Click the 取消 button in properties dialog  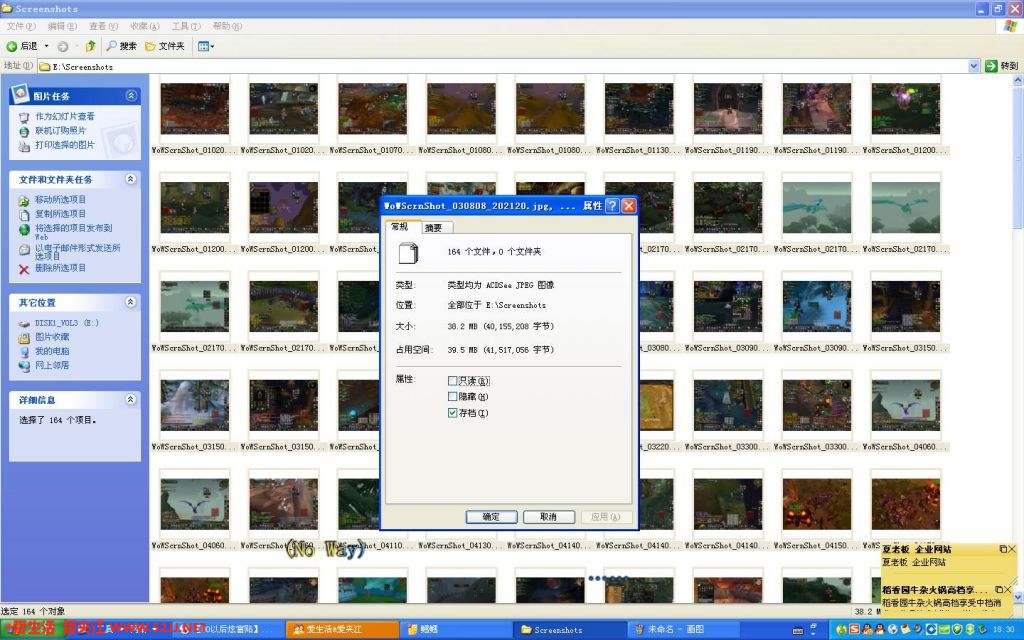coord(549,517)
